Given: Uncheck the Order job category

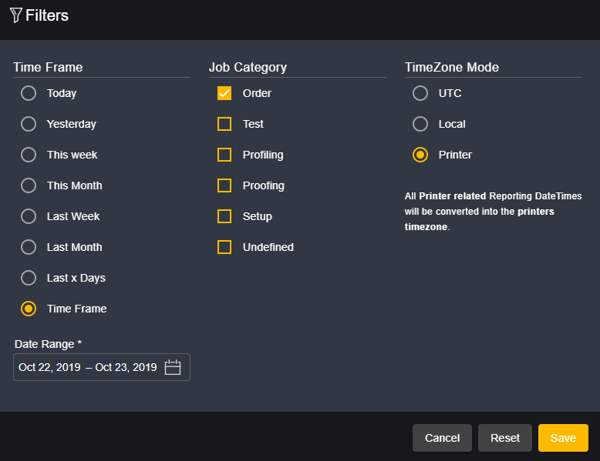Looking at the screenshot, I should [x=225, y=93].
